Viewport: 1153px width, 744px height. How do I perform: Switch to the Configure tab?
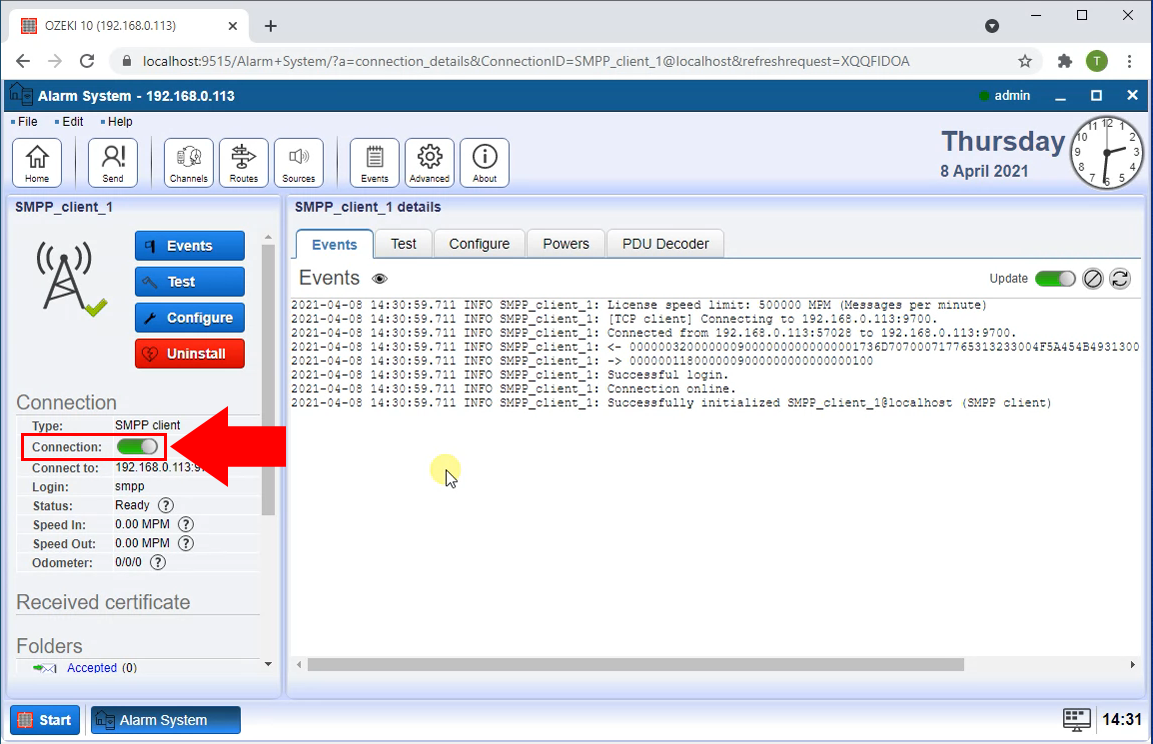479,244
